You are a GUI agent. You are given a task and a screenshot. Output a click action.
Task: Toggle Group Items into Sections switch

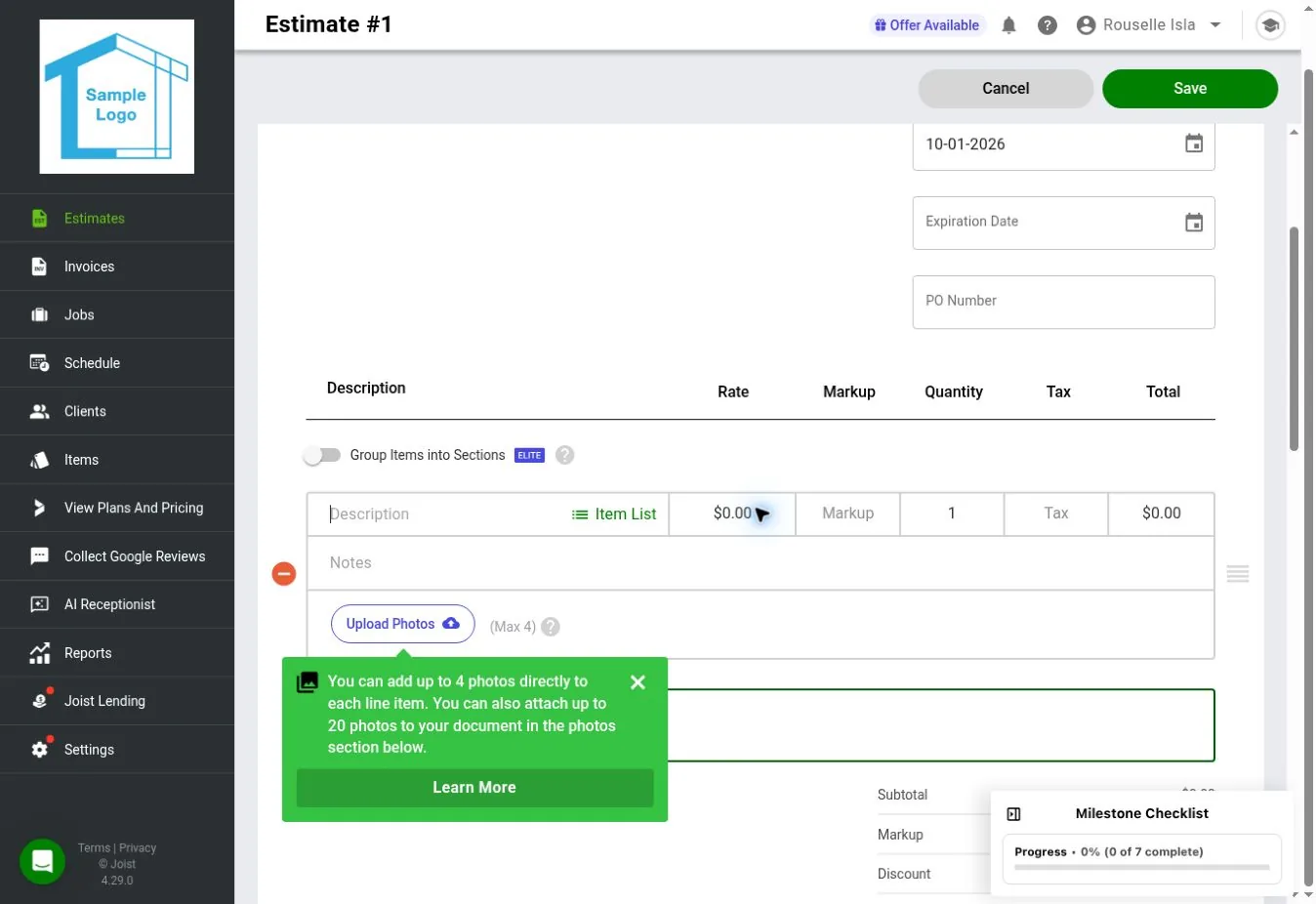coord(321,455)
